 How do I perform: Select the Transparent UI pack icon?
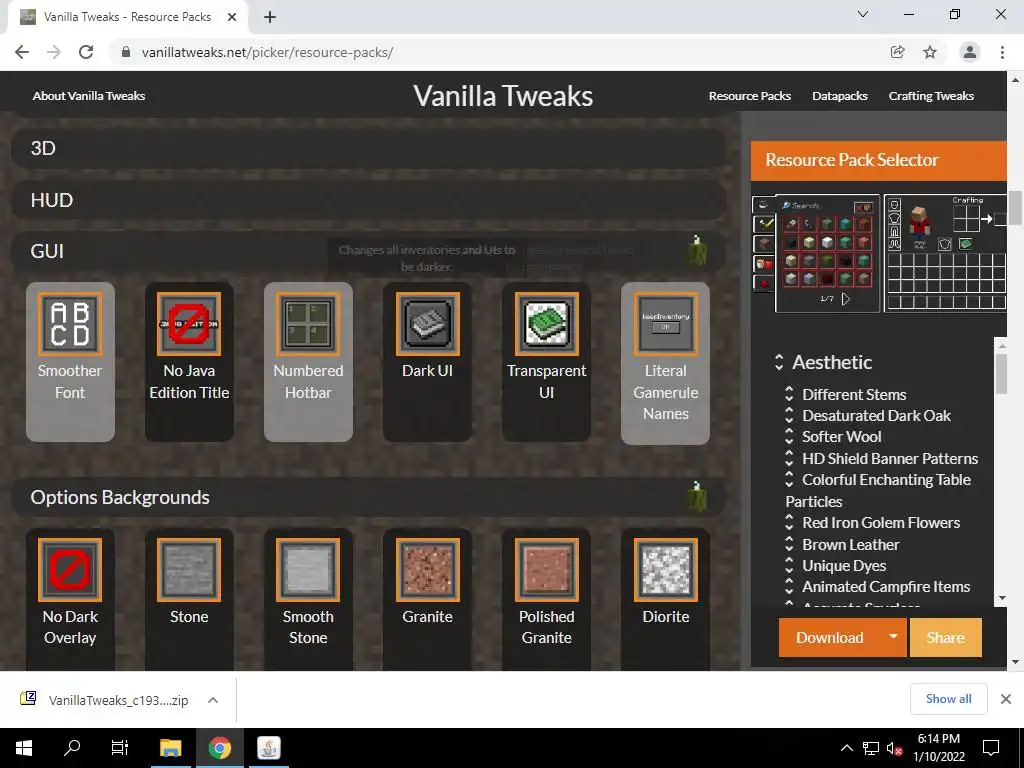547,324
